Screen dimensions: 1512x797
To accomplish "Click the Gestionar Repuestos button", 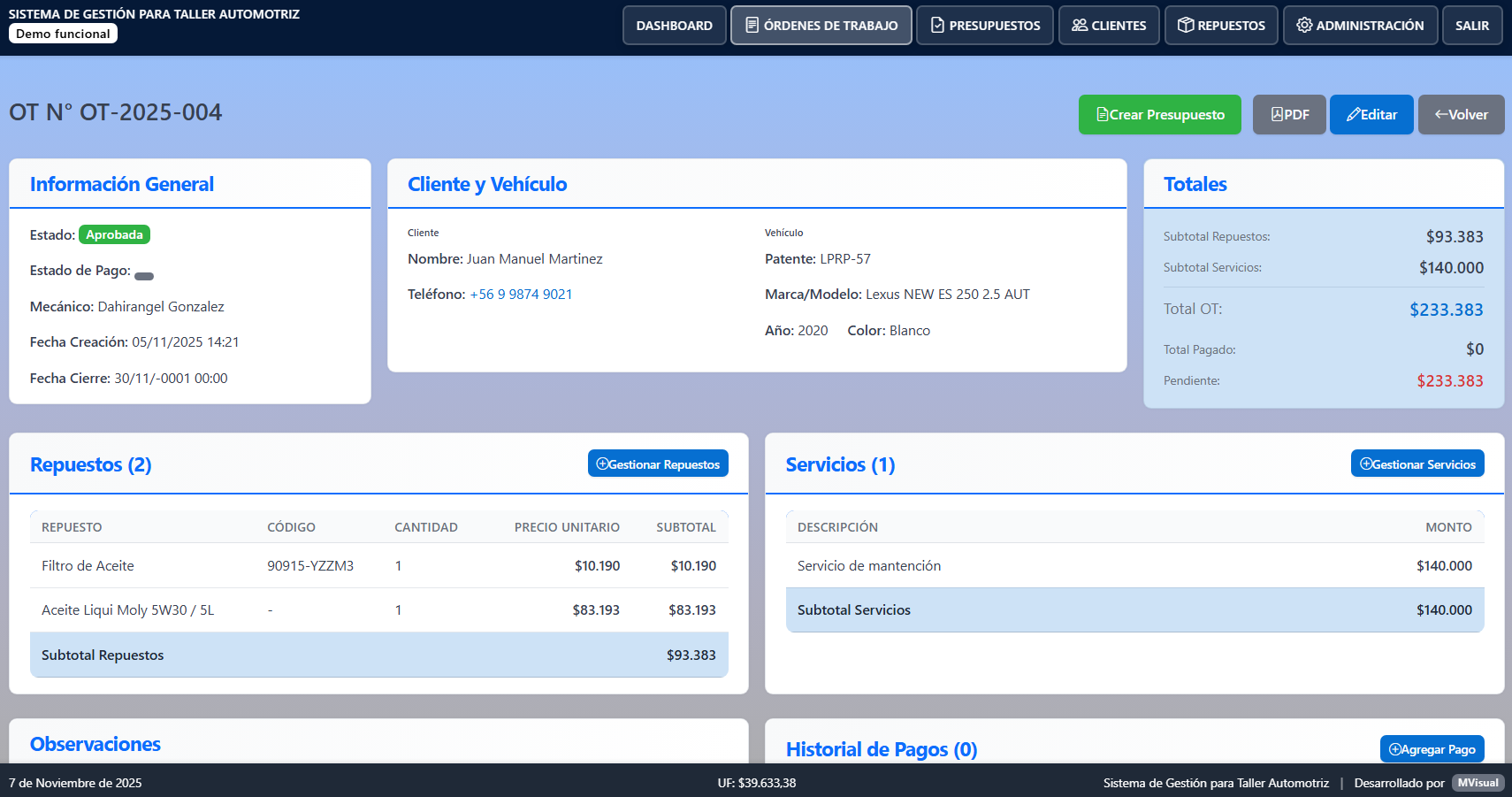I will (658, 464).
